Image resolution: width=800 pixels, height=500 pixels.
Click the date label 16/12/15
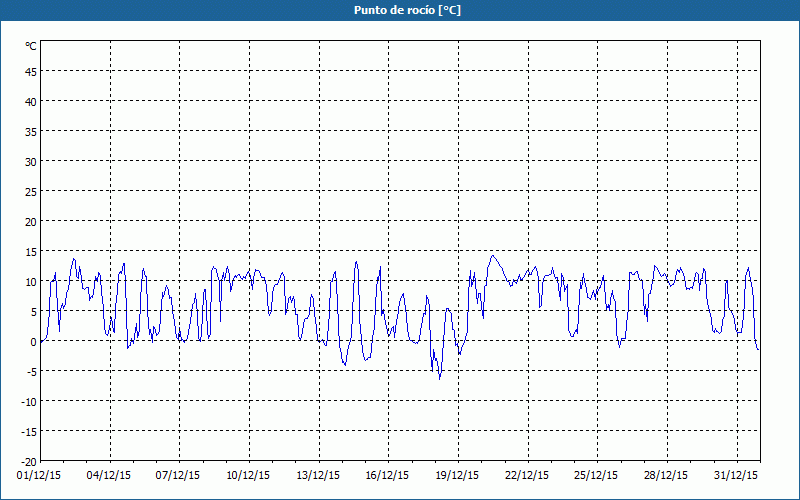click(387, 476)
